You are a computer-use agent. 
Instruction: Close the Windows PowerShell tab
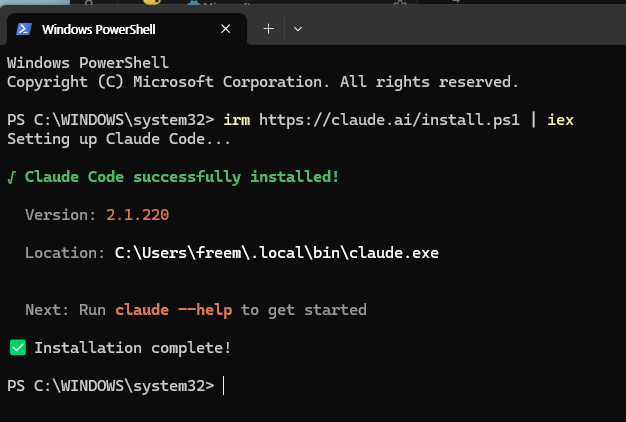click(226, 29)
